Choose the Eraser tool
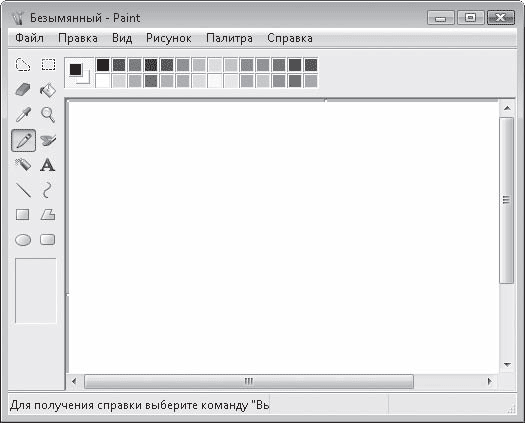This screenshot has height=423, width=525. [x=23, y=90]
